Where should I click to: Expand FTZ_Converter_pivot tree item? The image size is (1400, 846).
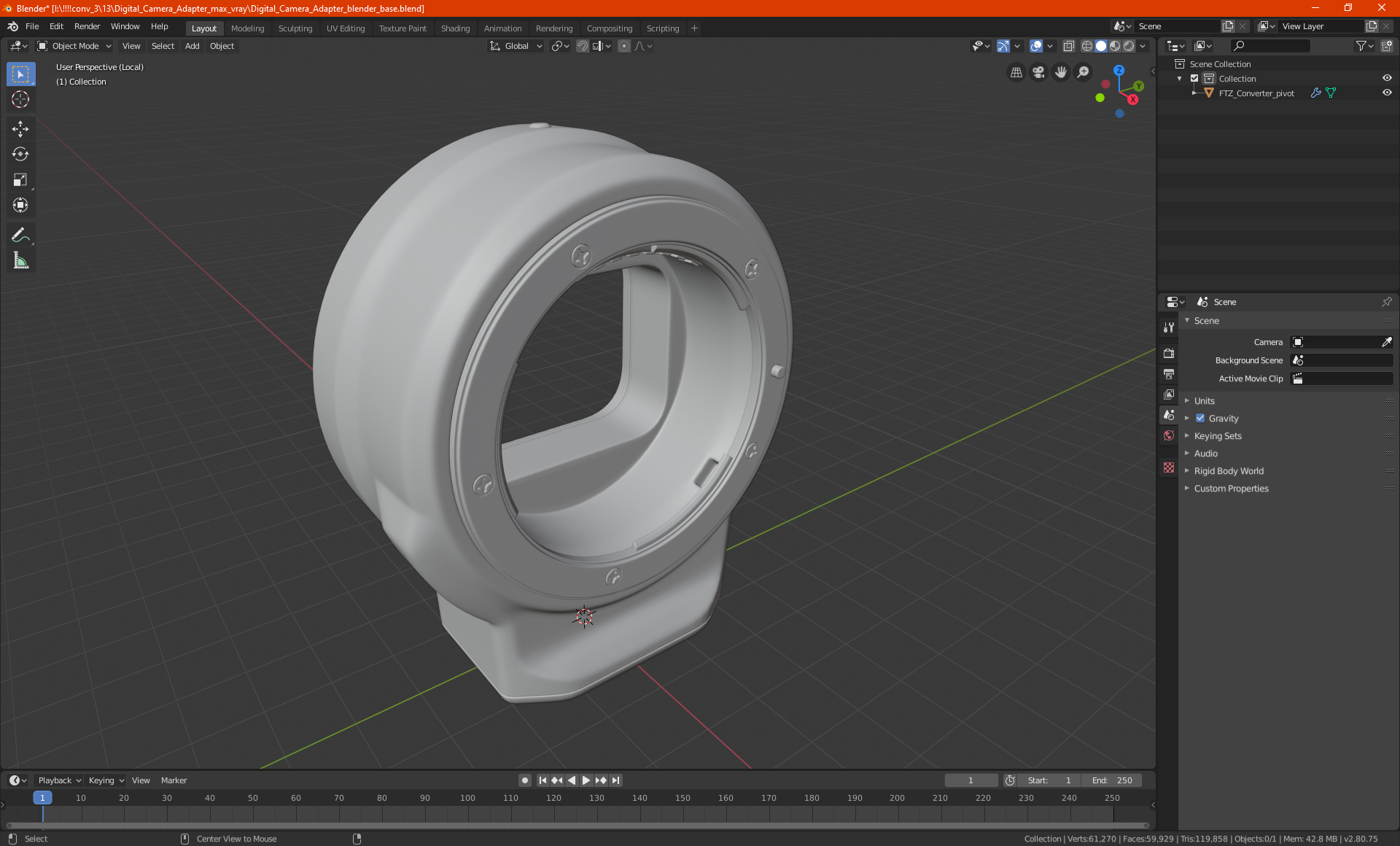click(1194, 93)
